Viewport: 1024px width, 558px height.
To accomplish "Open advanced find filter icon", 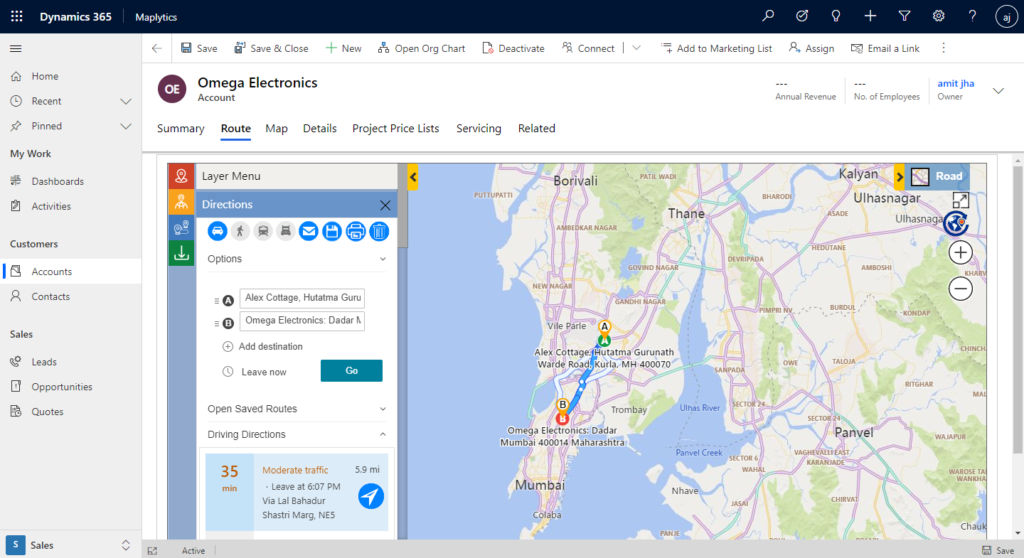I will click(x=904, y=16).
